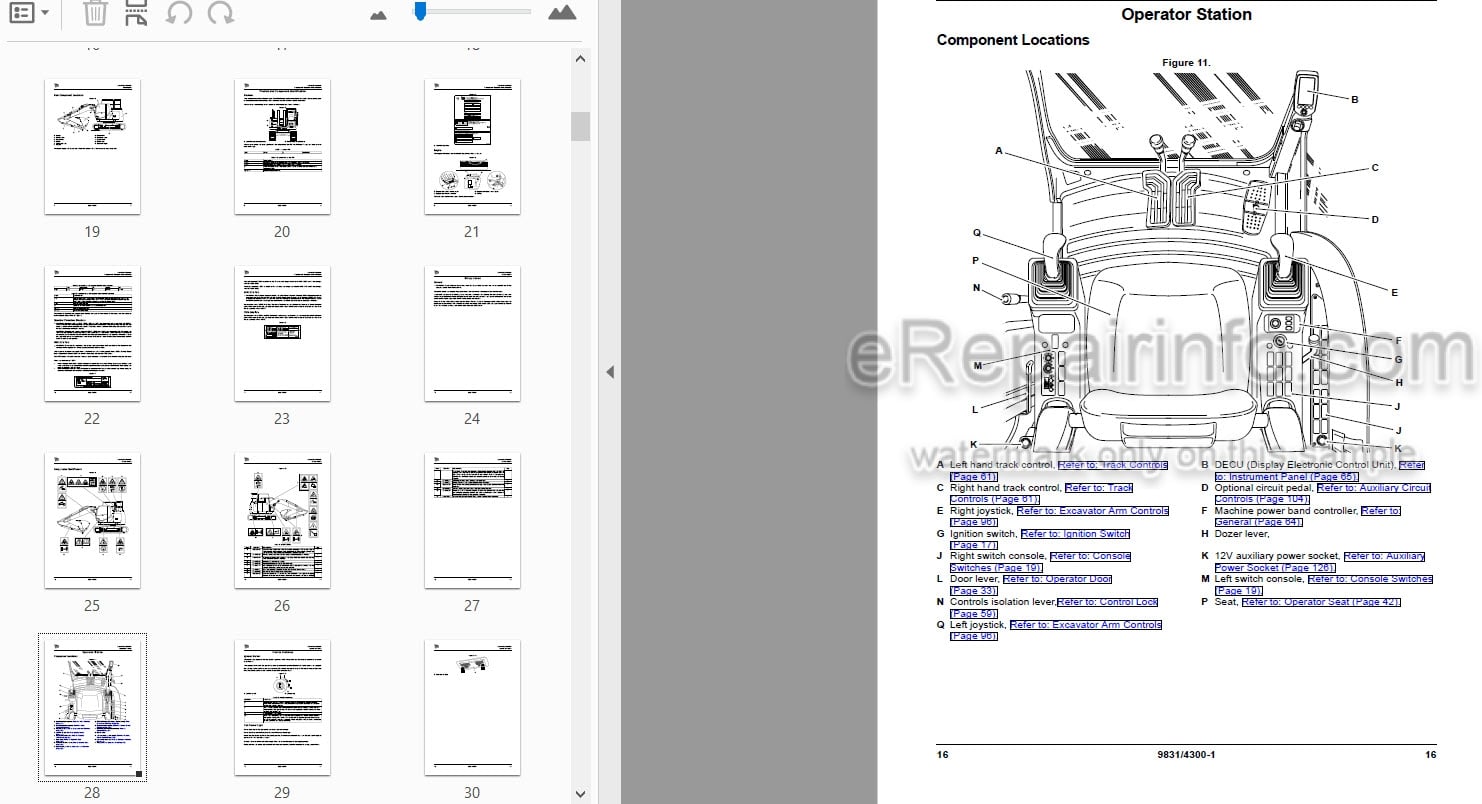Follow 'Refer to: Control Lock' link
Viewport: 1482px width, 804px height.
1107,602
